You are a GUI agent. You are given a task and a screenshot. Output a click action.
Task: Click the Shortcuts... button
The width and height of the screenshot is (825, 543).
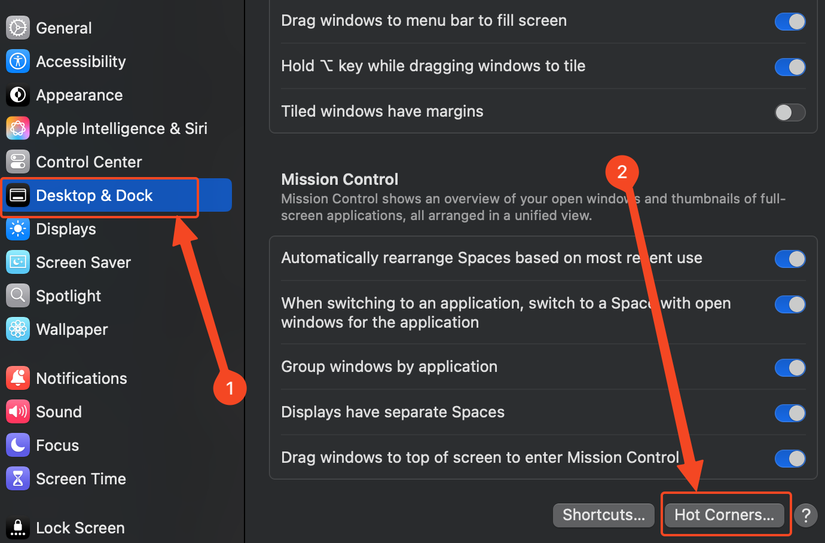(603, 515)
